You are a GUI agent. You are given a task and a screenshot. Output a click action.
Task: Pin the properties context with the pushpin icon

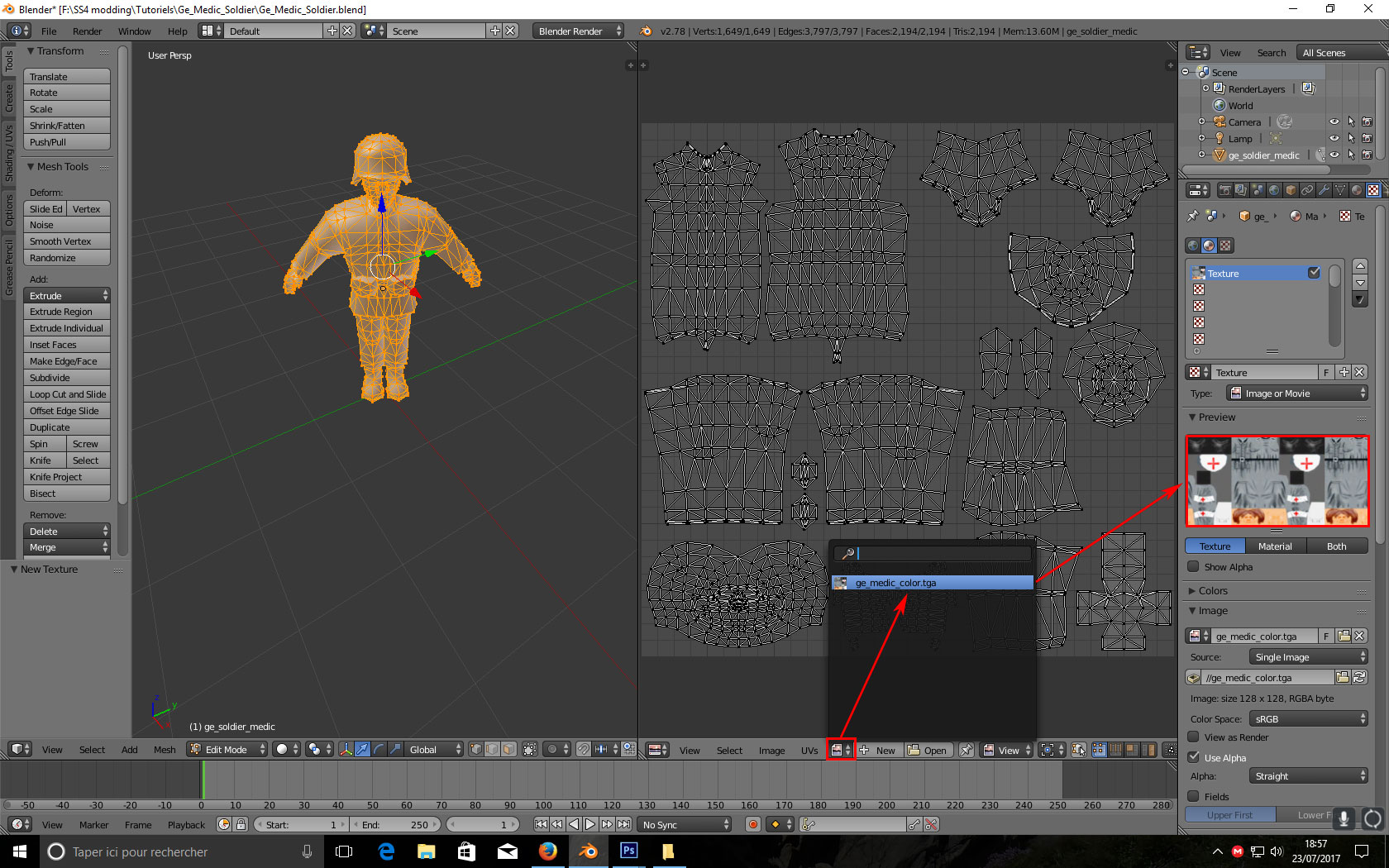tap(1192, 216)
